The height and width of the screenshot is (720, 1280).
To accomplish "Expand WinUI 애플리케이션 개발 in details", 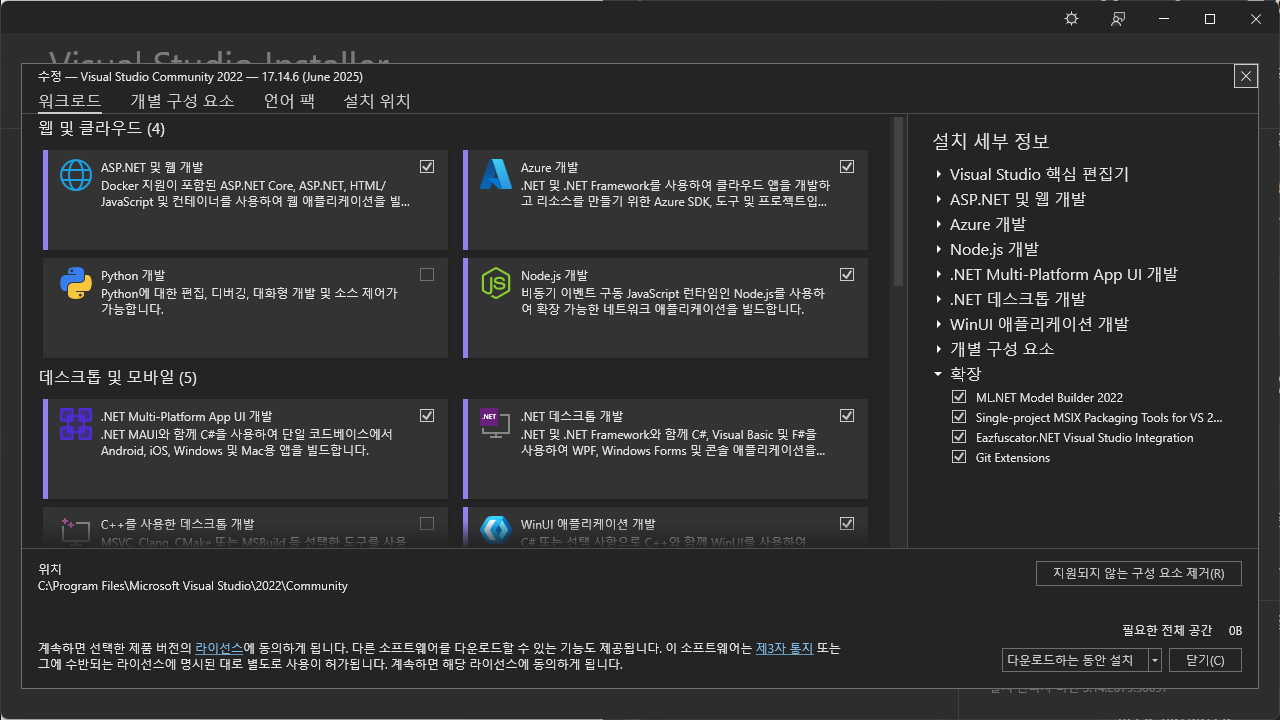I will 939,324.
